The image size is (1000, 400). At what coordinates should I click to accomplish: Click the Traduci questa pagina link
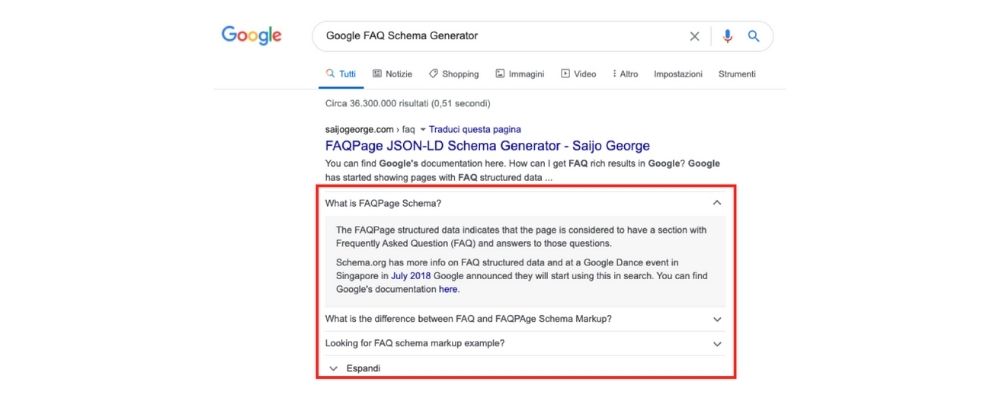475,129
